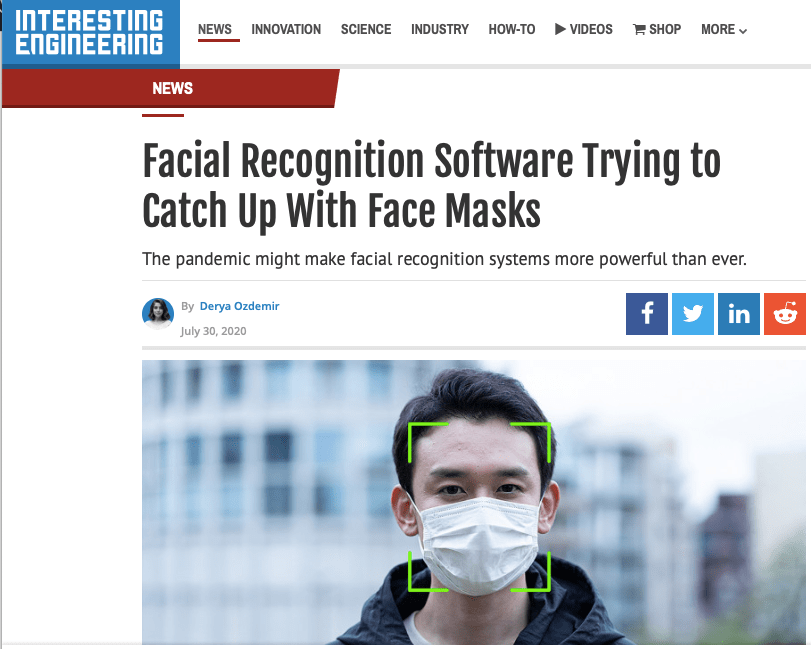Open the Science section
The image size is (811, 649).
366,29
